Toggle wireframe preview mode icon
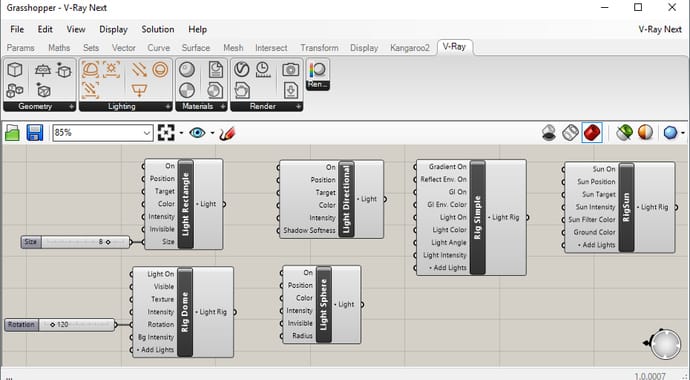 click(570, 133)
